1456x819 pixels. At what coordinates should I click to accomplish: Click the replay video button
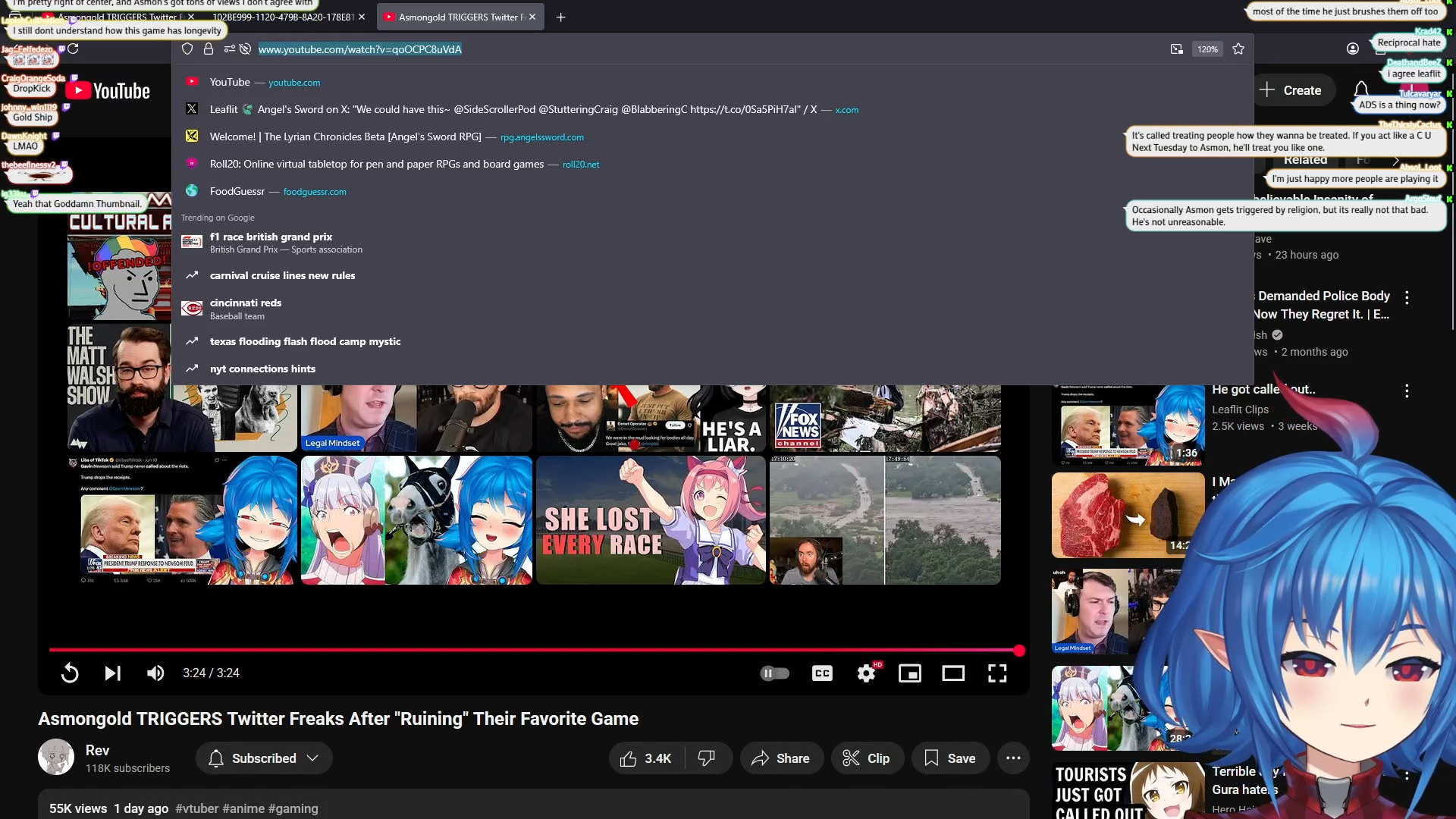[x=70, y=673]
